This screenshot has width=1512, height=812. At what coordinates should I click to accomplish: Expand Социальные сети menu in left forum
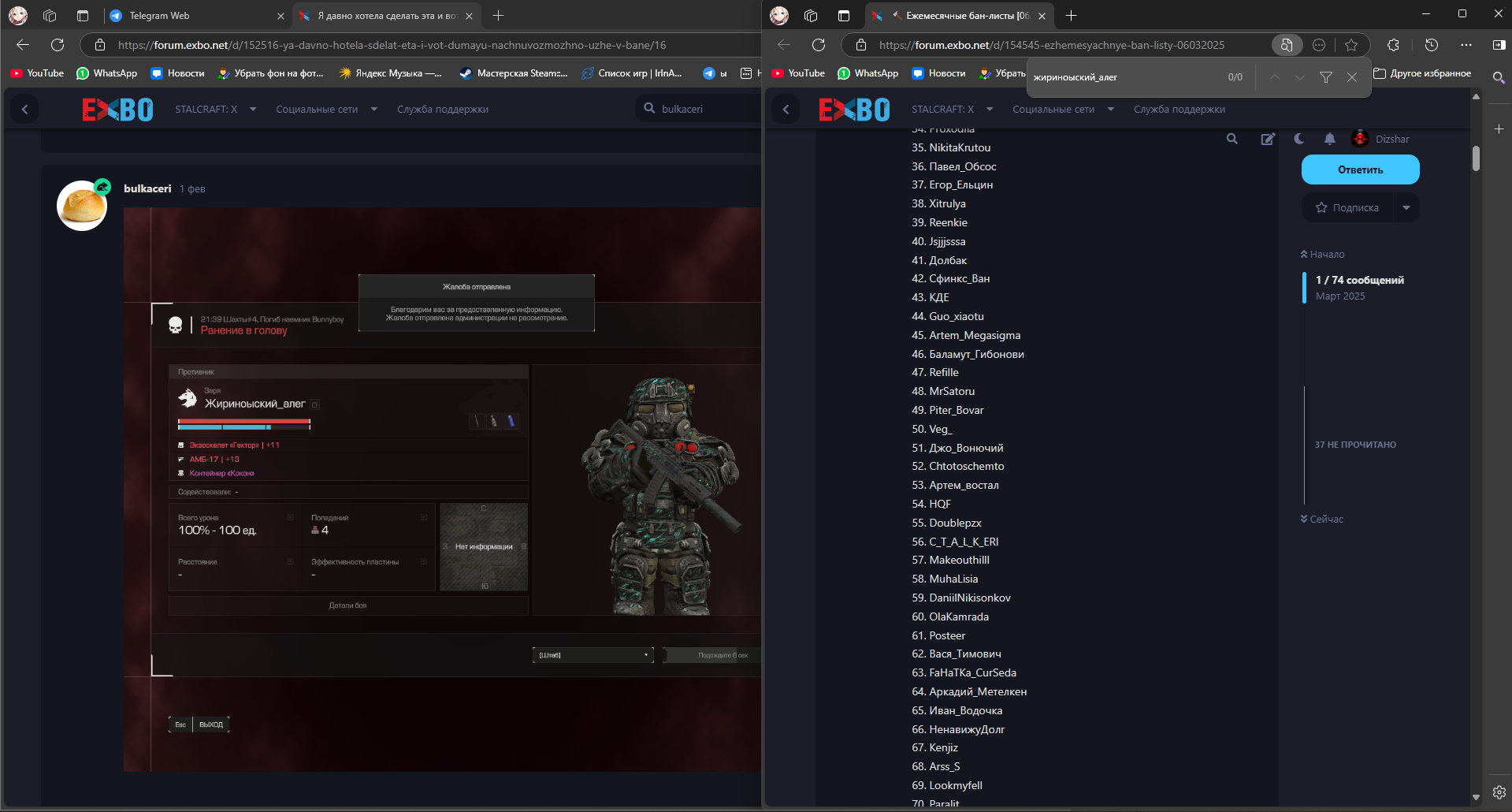pos(326,110)
